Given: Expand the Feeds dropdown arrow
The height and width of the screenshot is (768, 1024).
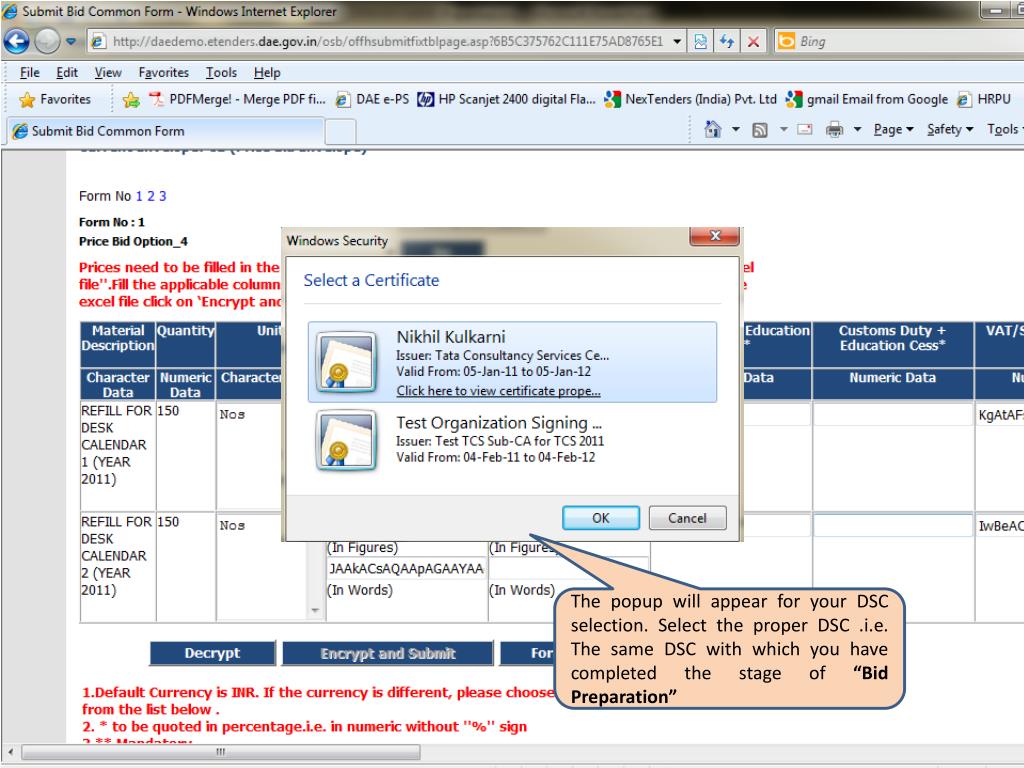Looking at the screenshot, I should coord(784,129).
